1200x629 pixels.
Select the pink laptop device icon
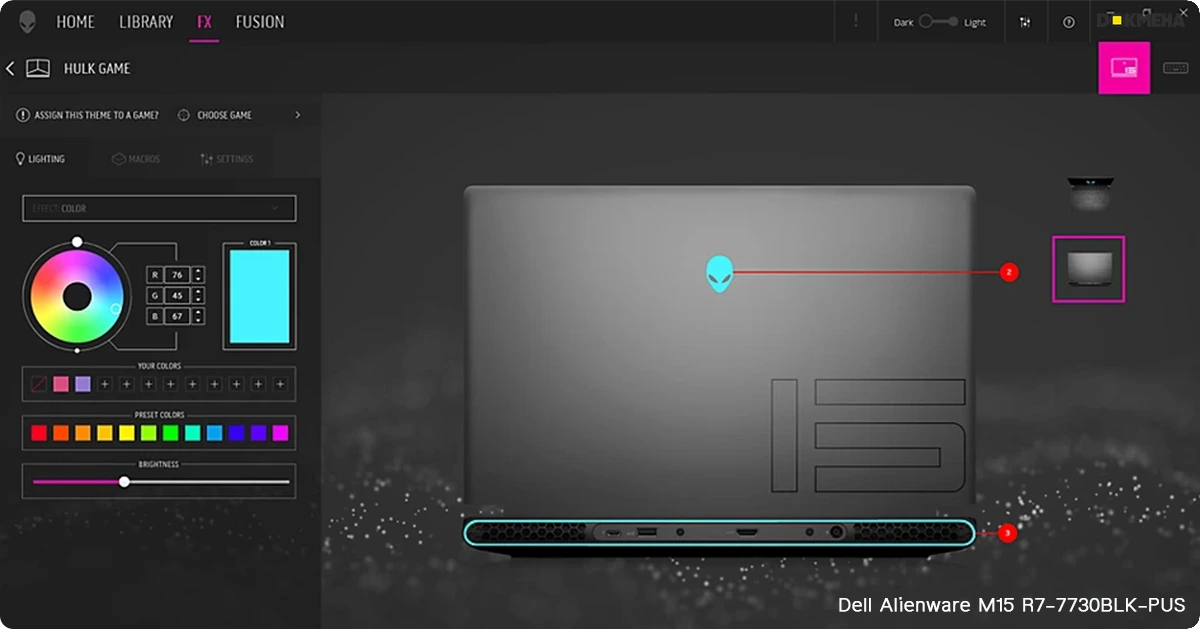(1124, 68)
